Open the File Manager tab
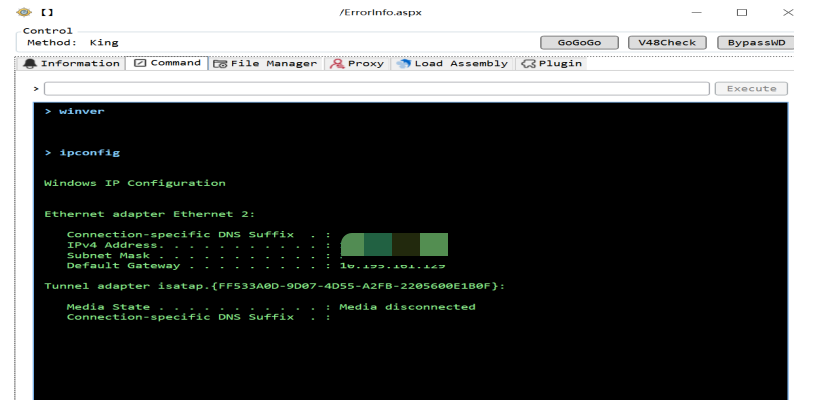Image resolution: width=824 pixels, height=412 pixels. (273, 63)
